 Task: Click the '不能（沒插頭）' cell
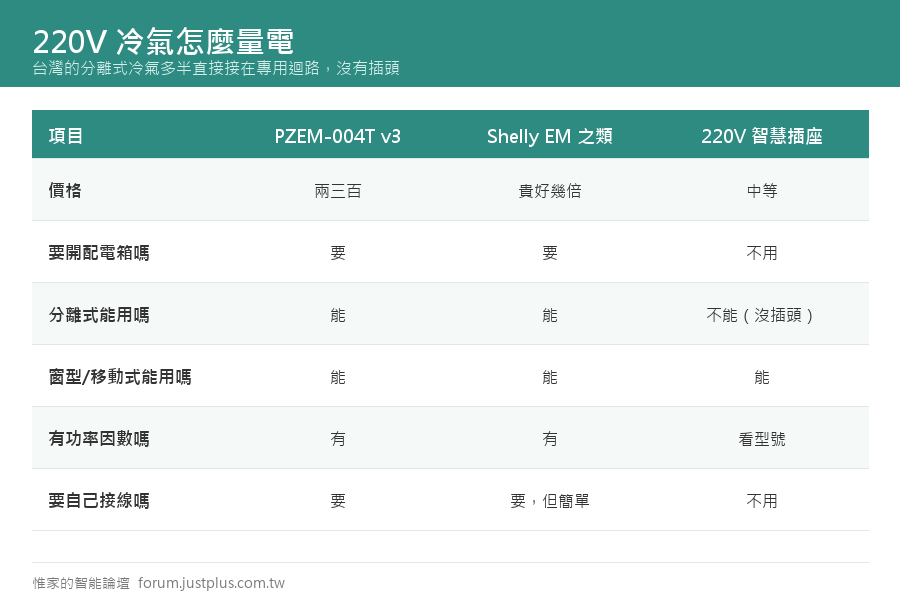click(759, 315)
